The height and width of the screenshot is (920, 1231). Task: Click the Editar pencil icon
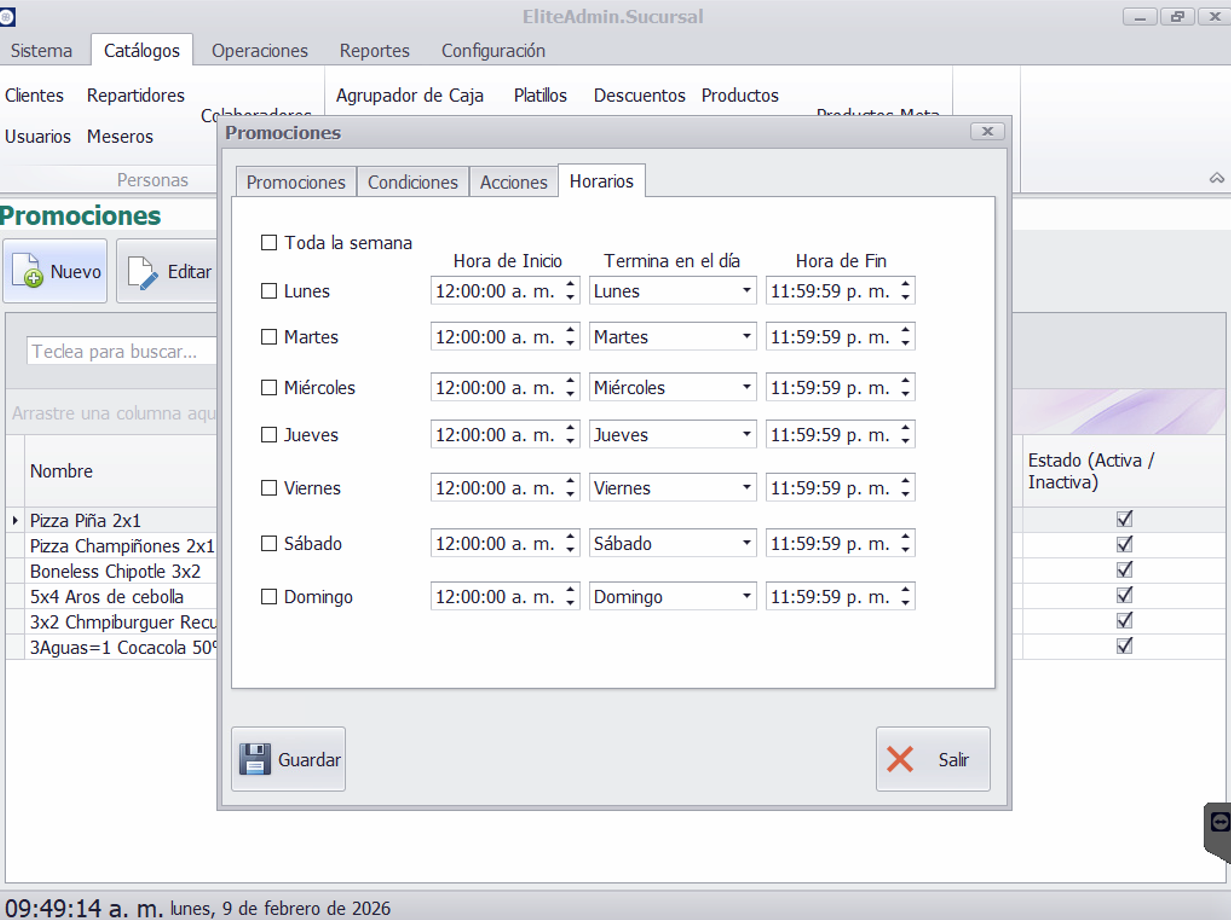[x=143, y=272]
